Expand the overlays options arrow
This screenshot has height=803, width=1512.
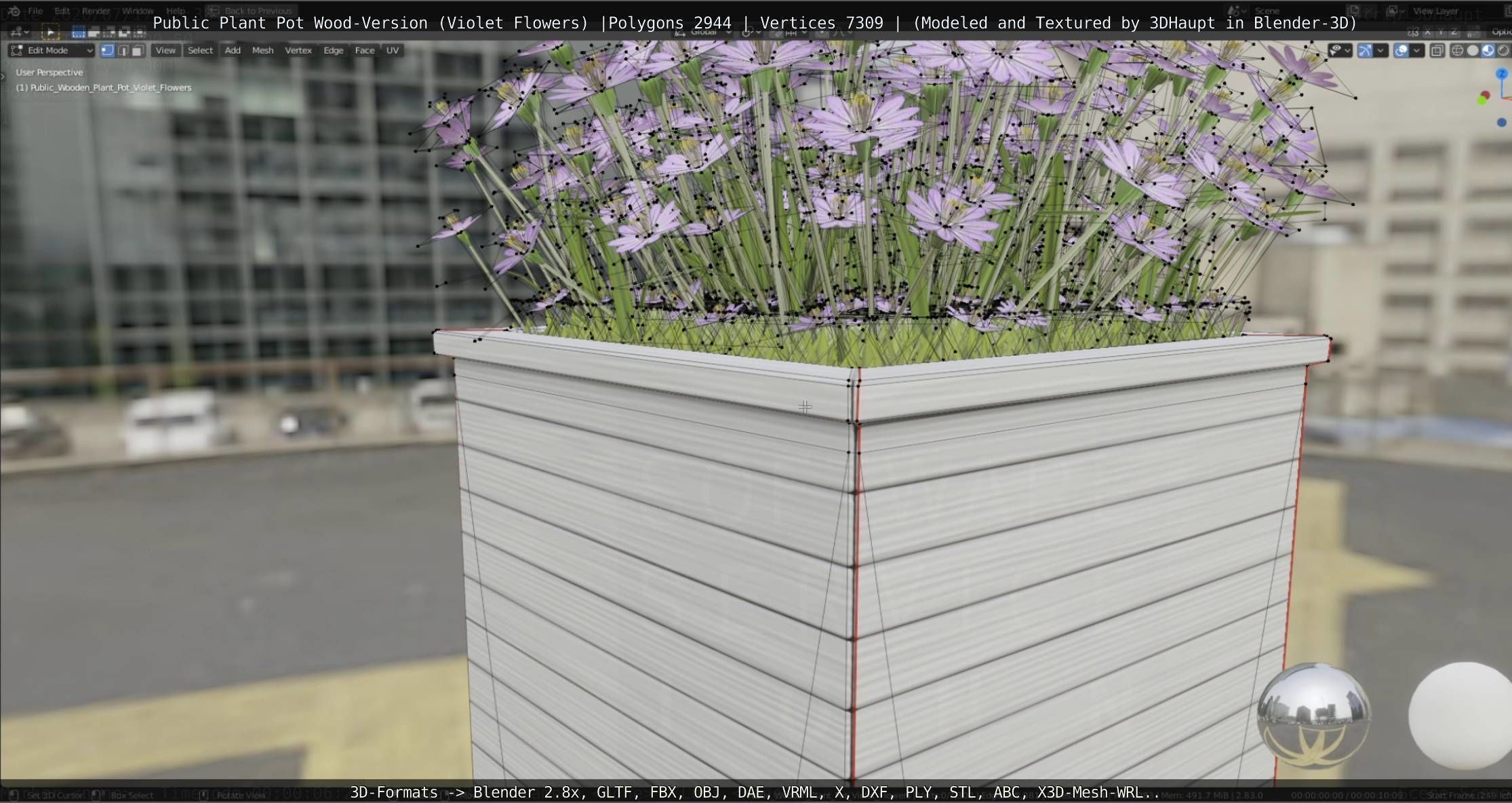pyautogui.click(x=1416, y=50)
